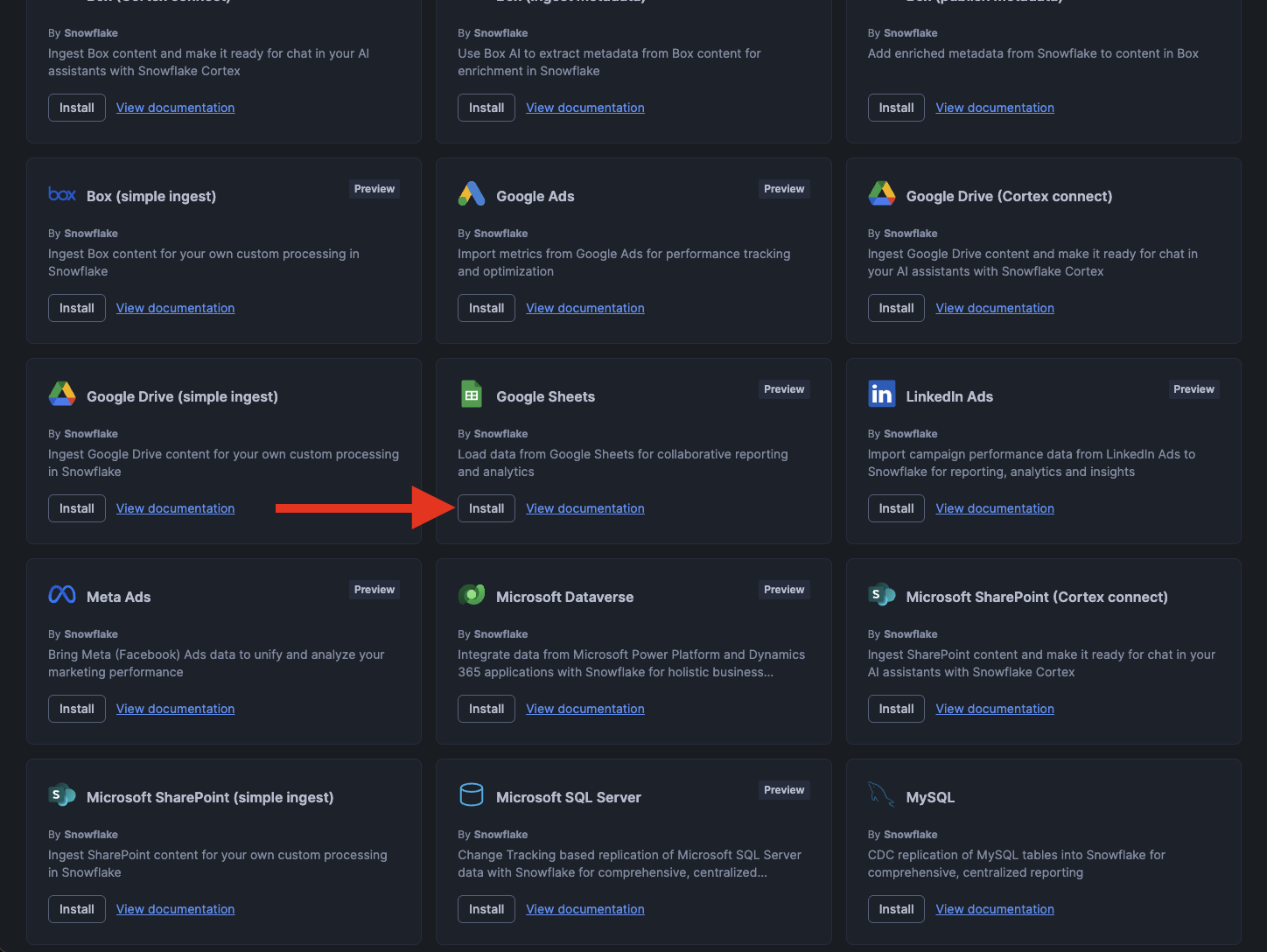Click the Google Drive Cortex connect logo

[881, 194]
